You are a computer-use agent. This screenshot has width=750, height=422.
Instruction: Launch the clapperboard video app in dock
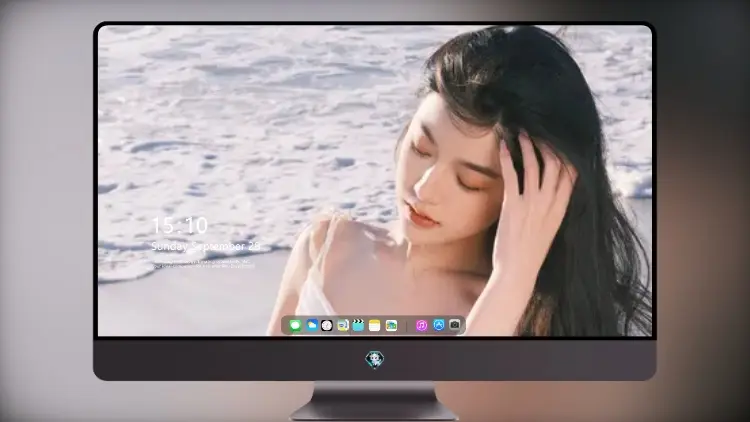click(x=358, y=326)
